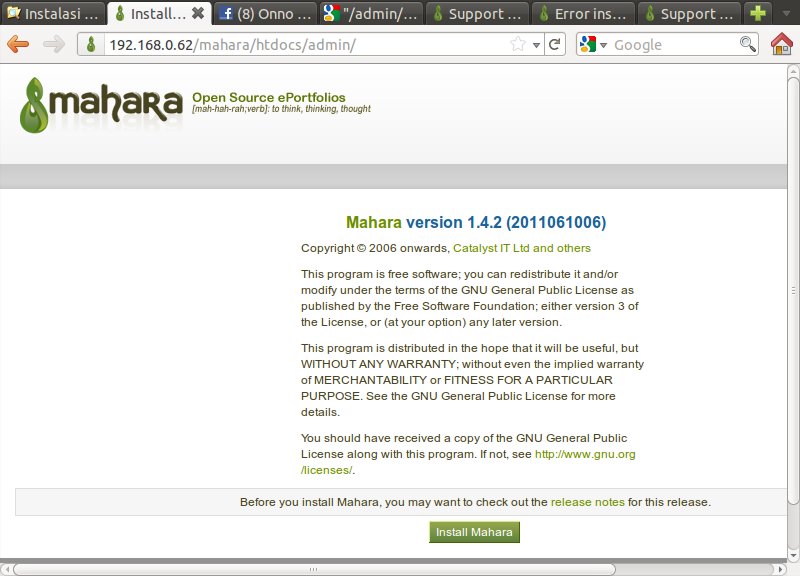
Task: Click the browser Back arrow button
Action: 18,44
